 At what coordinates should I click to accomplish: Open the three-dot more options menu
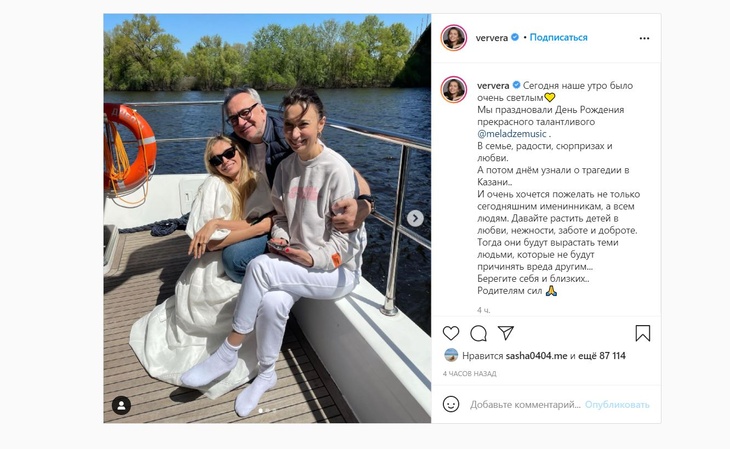click(644, 38)
